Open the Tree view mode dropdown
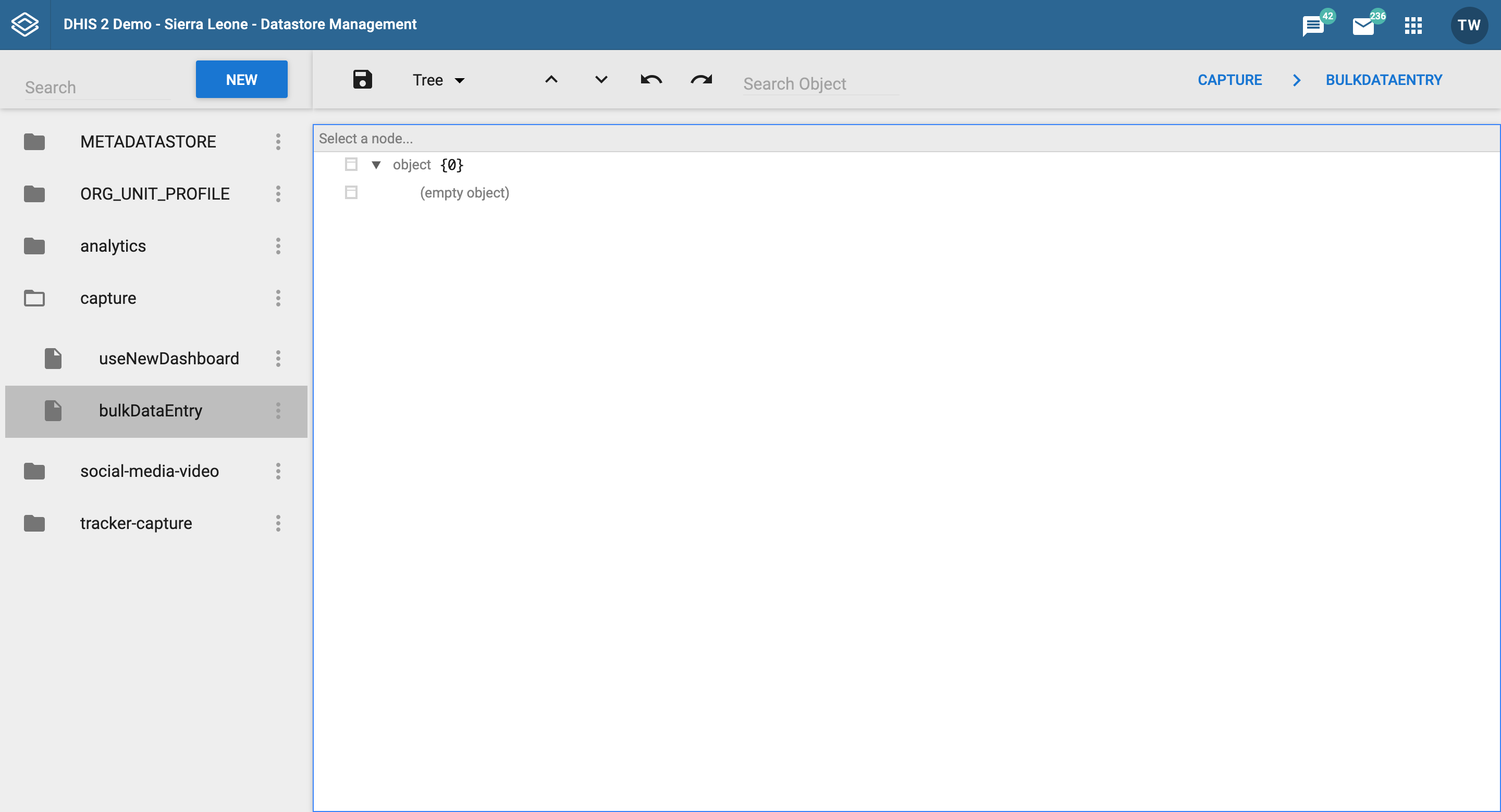The width and height of the screenshot is (1501, 812). coord(438,80)
